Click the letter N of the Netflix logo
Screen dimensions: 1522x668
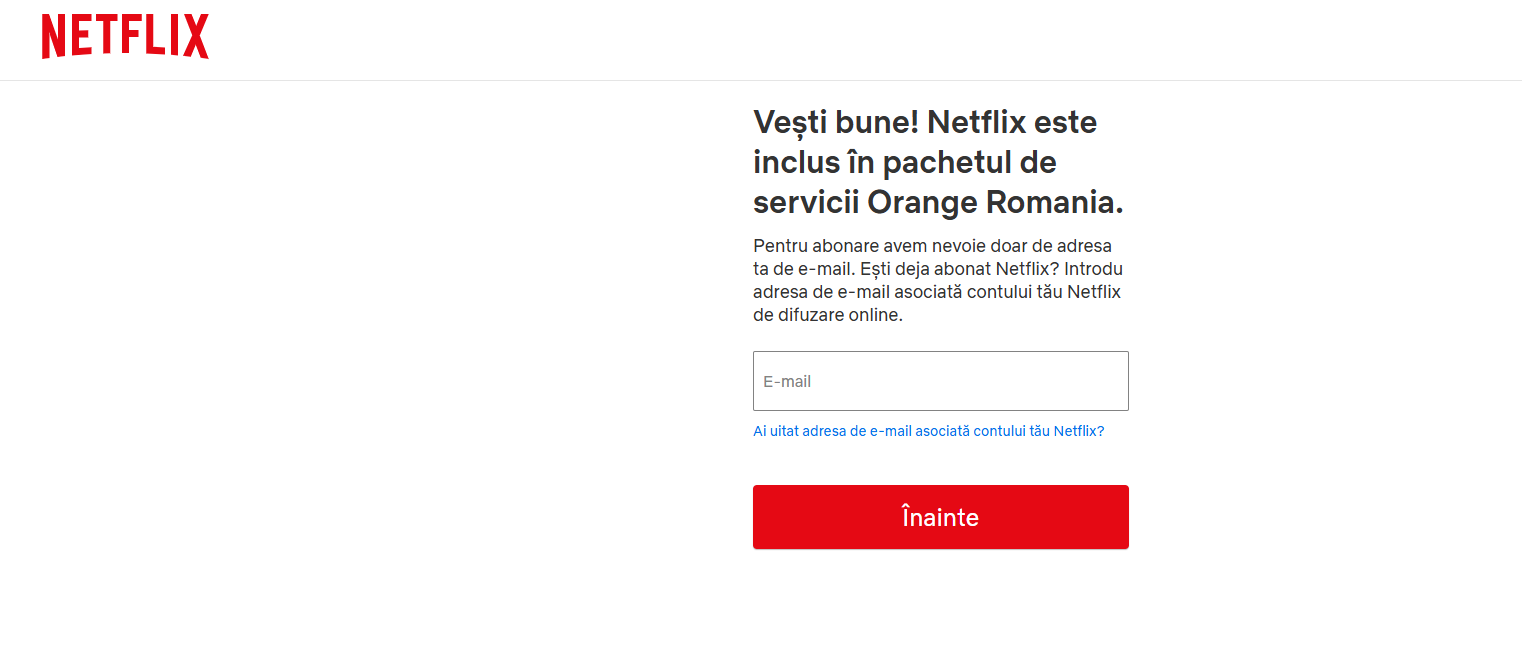[53, 37]
